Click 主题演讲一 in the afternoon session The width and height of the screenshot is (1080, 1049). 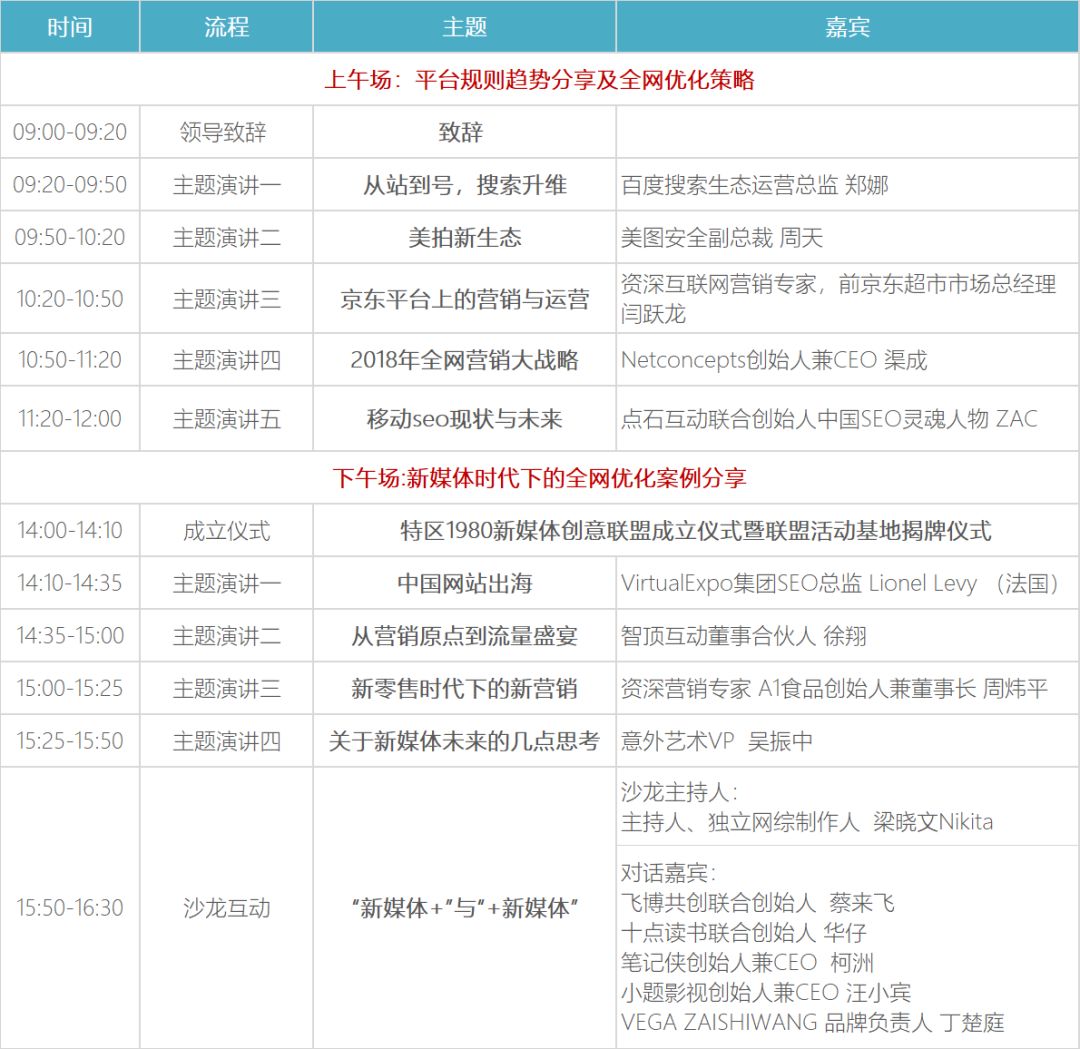[226, 583]
